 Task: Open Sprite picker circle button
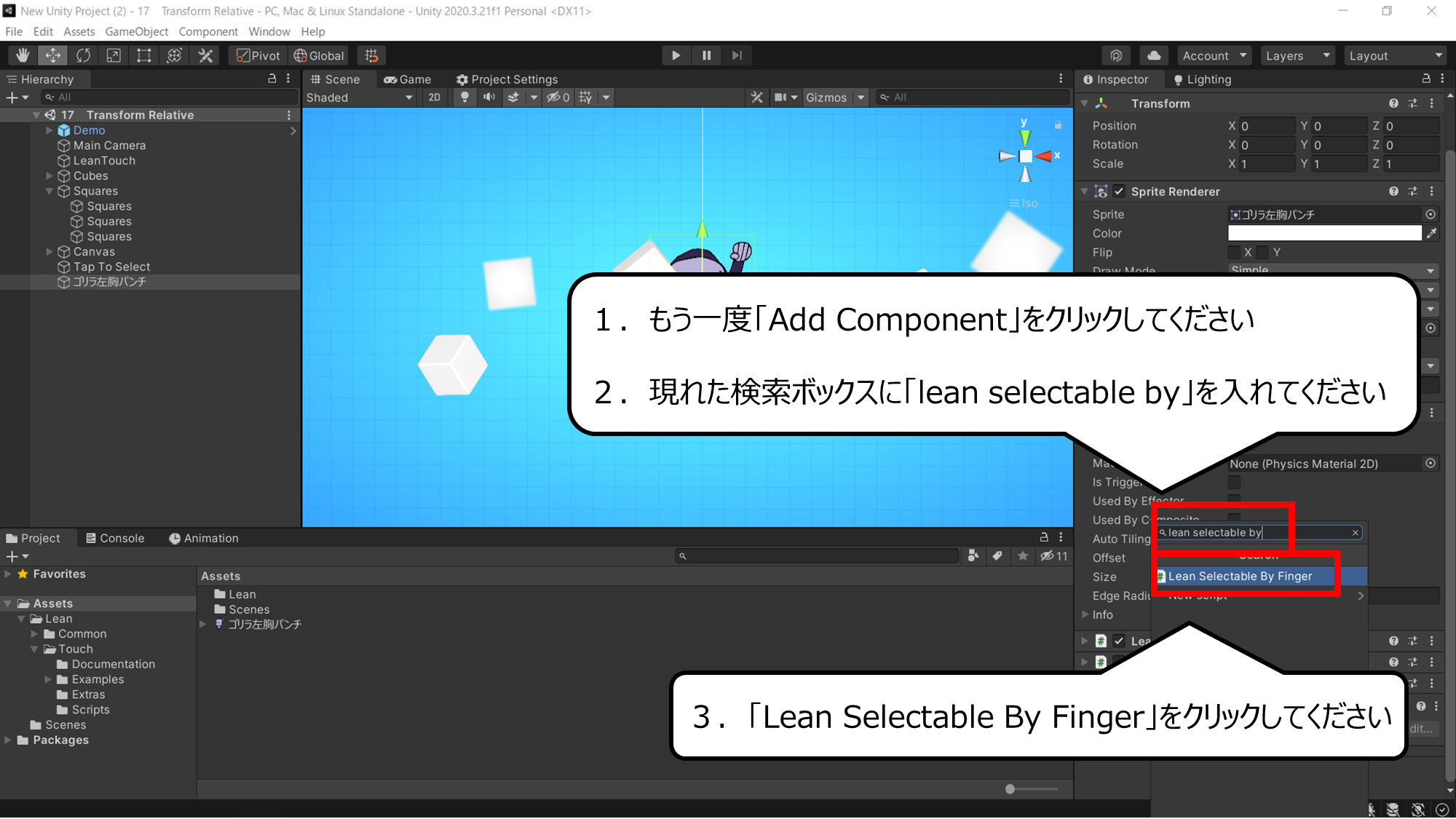tap(1431, 214)
